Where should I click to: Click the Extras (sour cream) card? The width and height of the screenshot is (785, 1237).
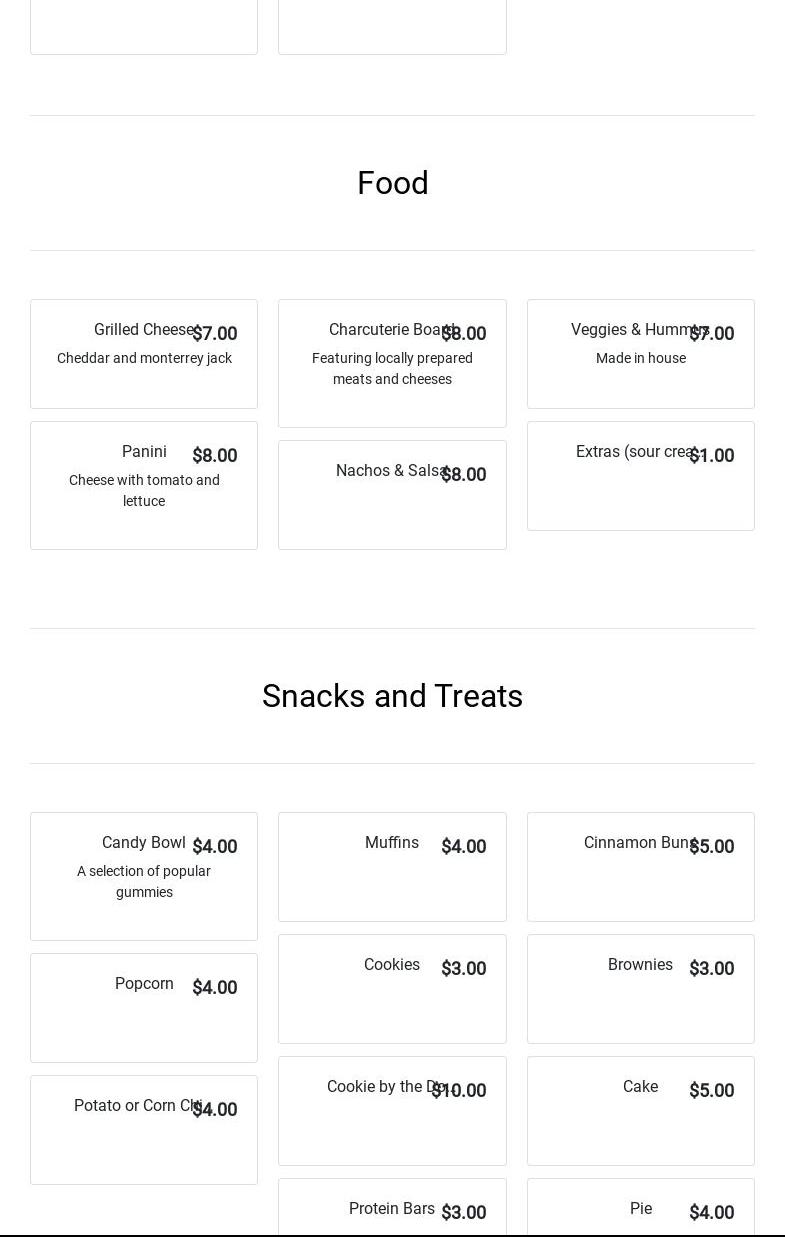coord(640,476)
